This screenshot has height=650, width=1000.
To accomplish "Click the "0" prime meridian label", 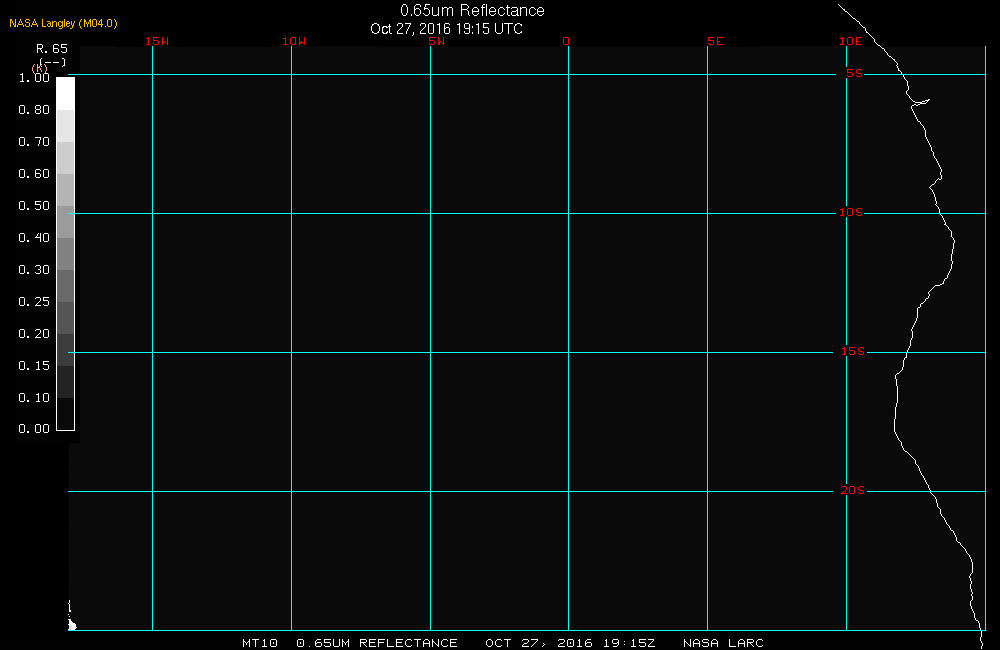I will [x=566, y=41].
